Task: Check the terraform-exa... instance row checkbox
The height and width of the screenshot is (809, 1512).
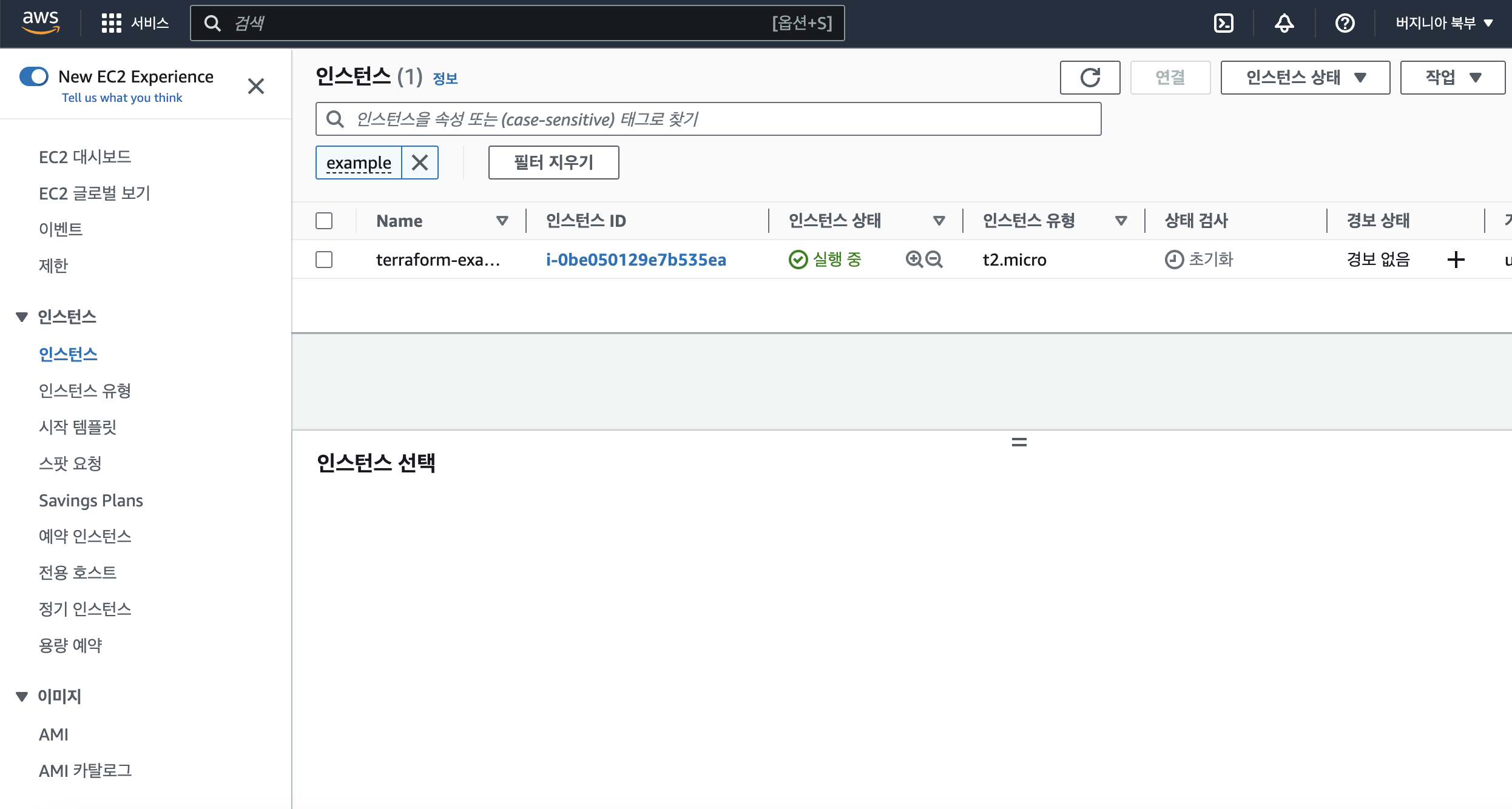Action: pos(324,260)
